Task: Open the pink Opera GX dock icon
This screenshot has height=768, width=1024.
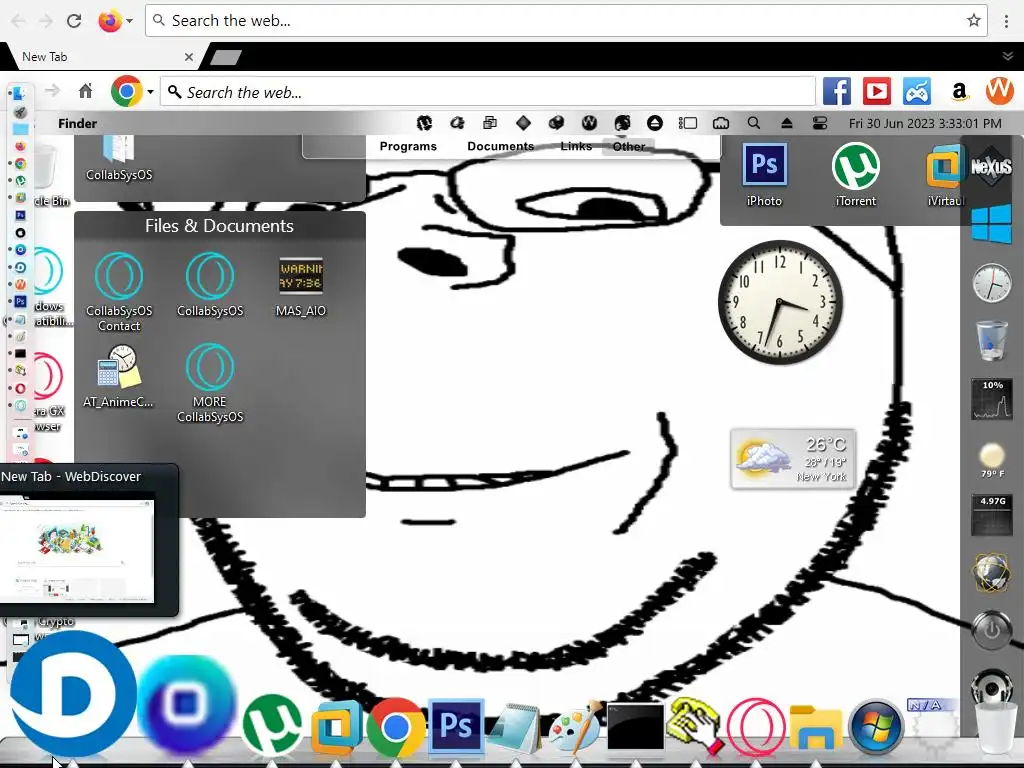Action: tap(756, 727)
